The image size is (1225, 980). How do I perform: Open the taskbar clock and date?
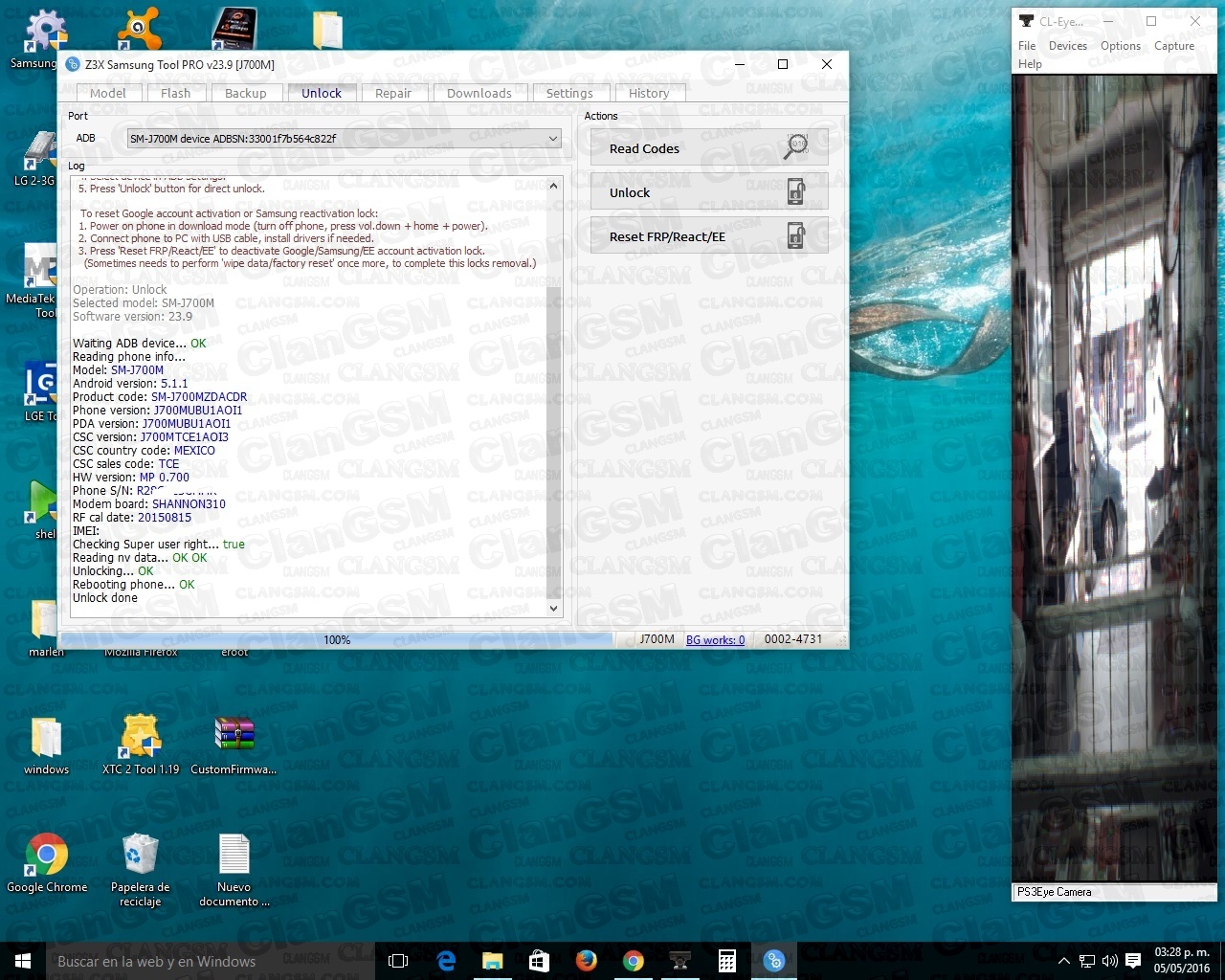[1182, 961]
